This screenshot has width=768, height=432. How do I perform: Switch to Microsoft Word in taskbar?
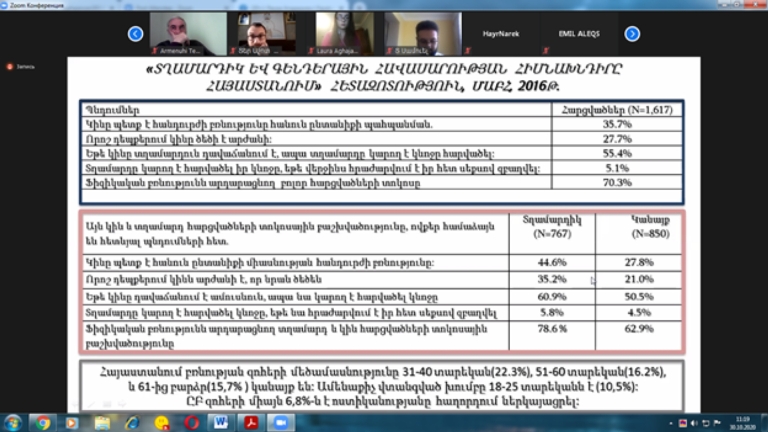(220, 422)
